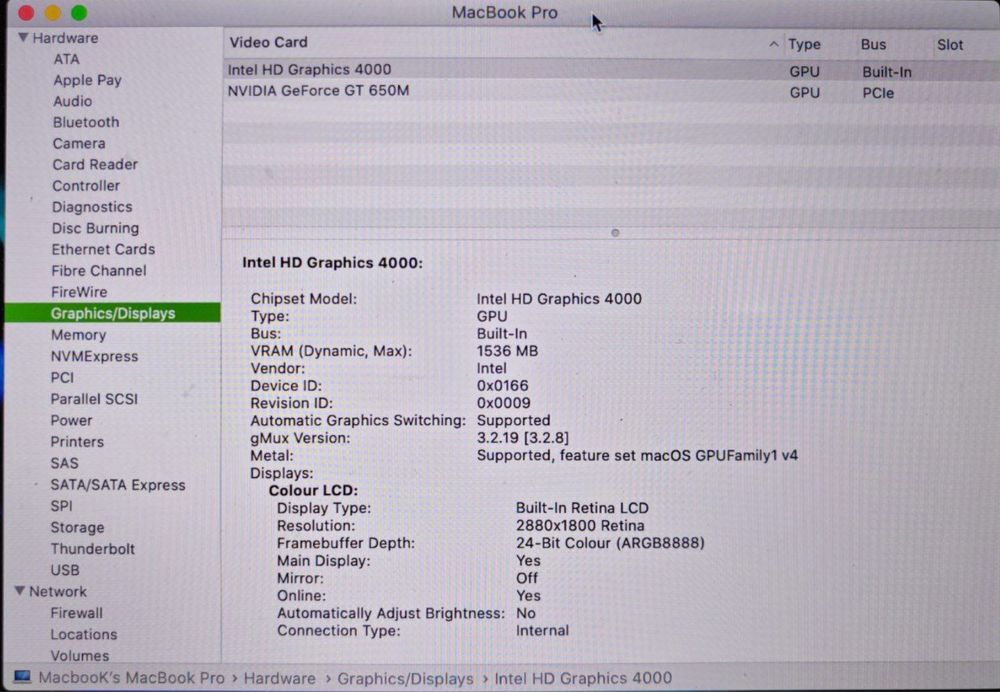This screenshot has height=692, width=1000.
Task: Sort by the Slot column header
Action: click(x=950, y=45)
